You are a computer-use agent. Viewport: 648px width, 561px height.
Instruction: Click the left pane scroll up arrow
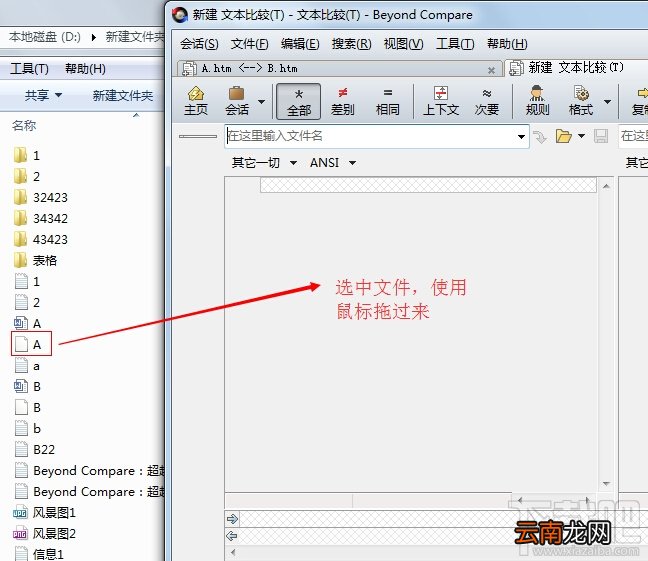click(606, 186)
